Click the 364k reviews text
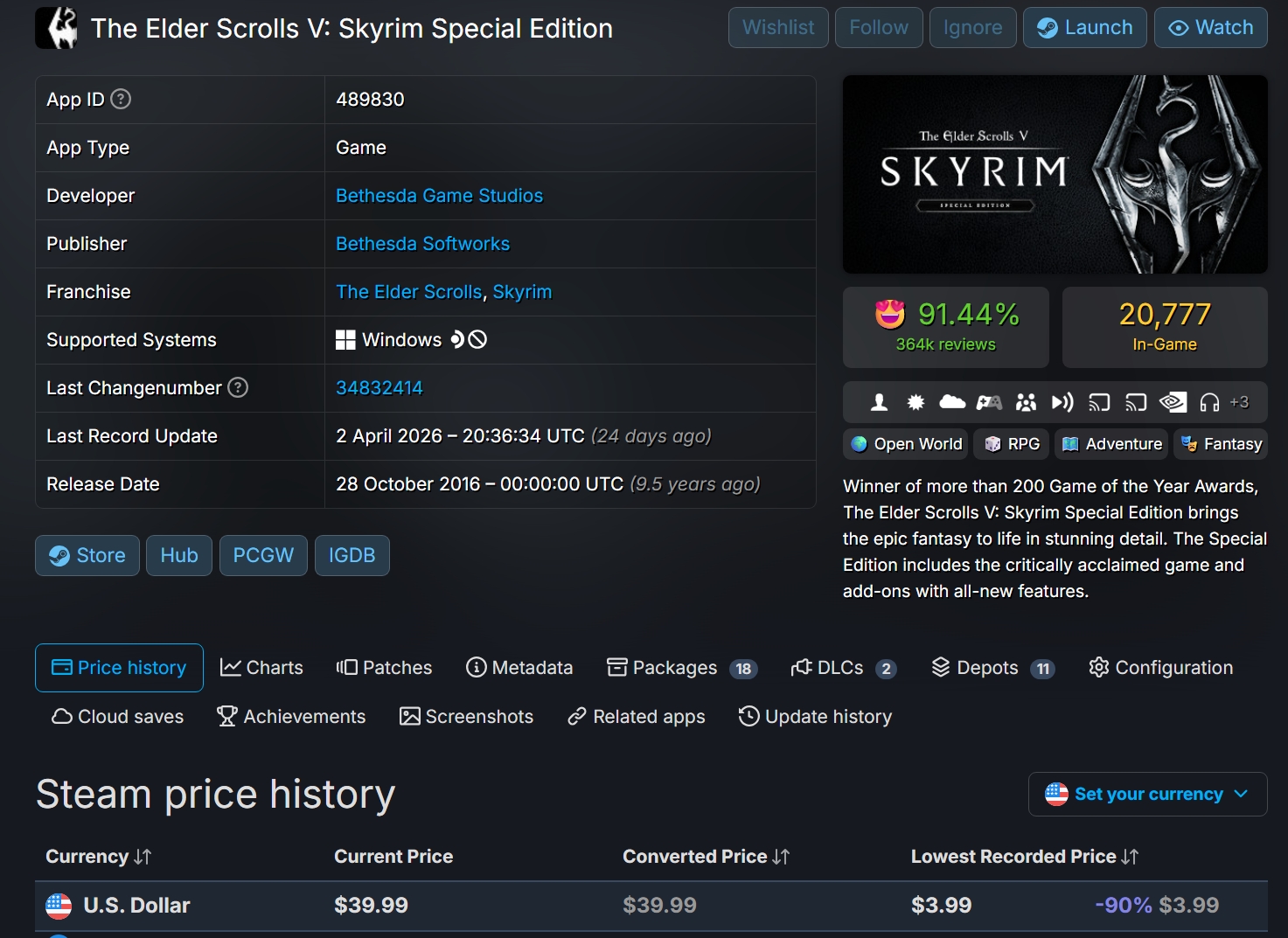This screenshot has width=1288, height=938. coord(945,344)
